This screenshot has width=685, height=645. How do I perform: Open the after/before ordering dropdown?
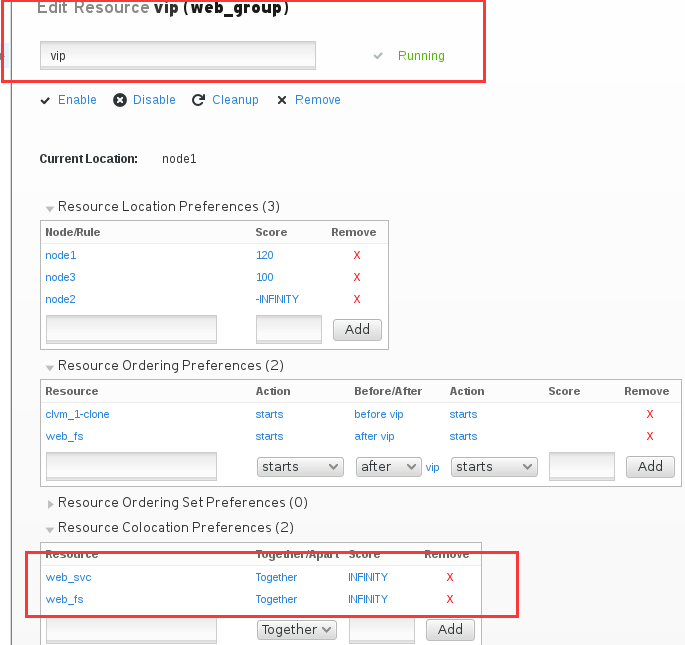pos(388,467)
